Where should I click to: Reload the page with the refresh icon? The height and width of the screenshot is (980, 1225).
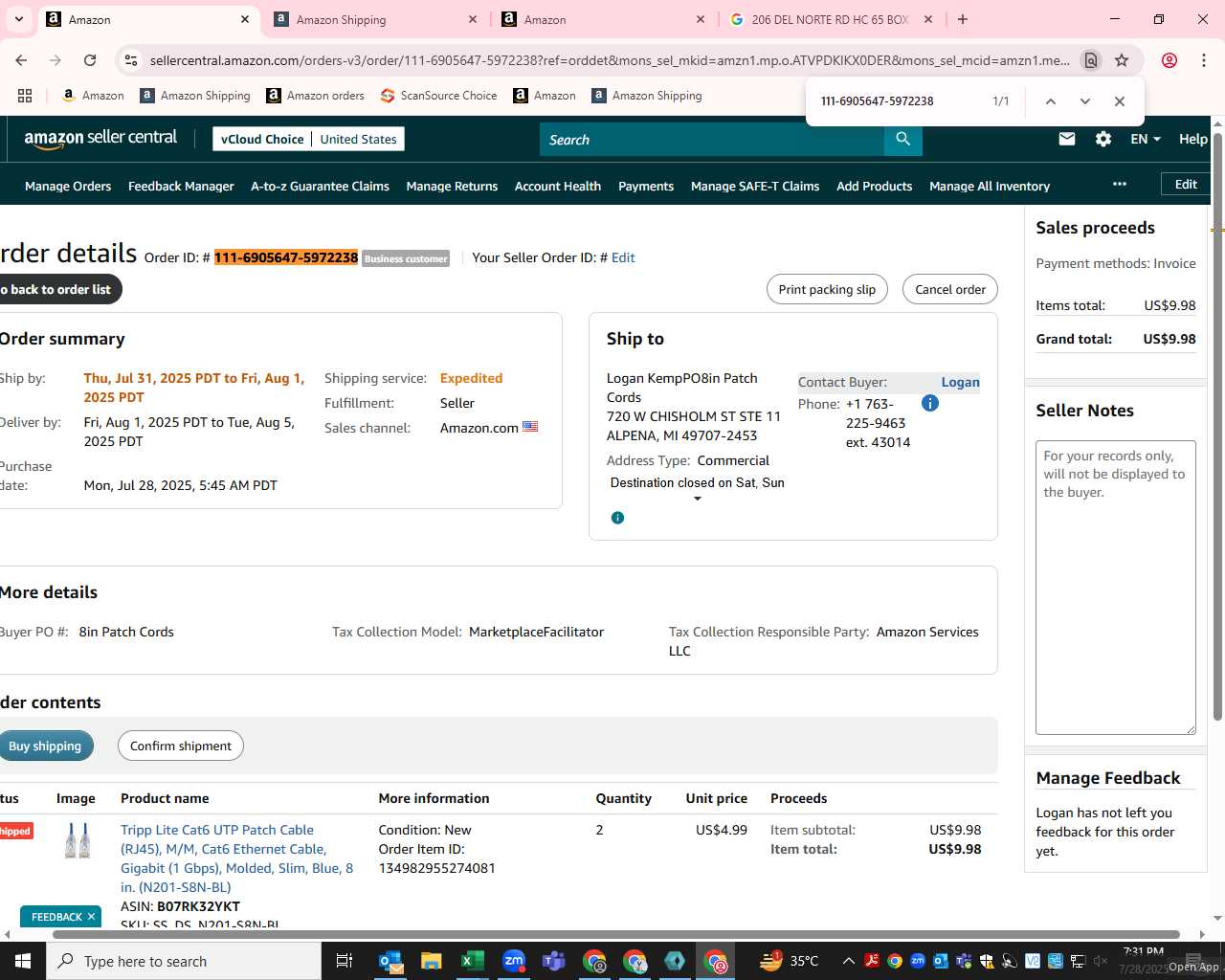(90, 60)
